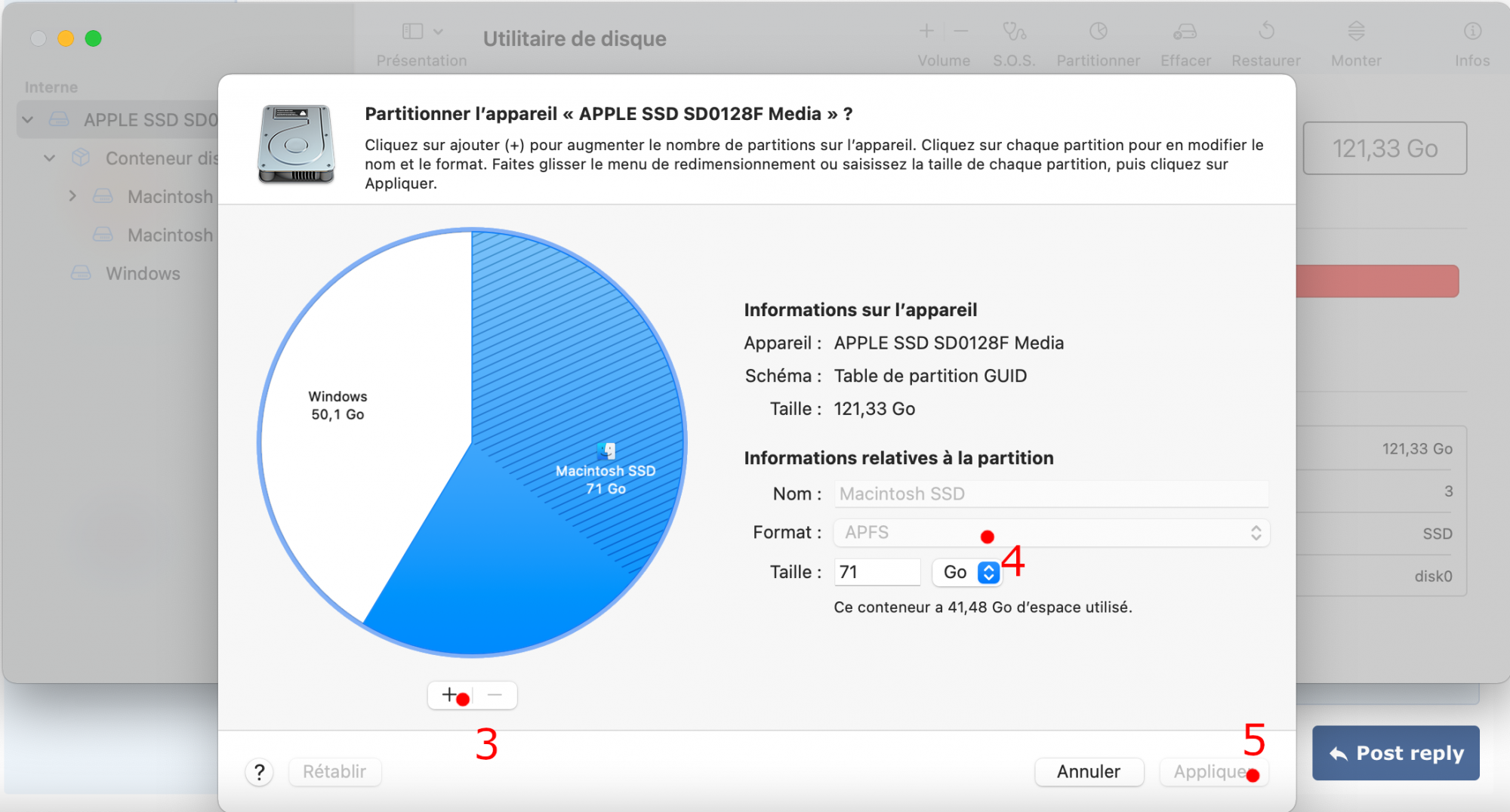Click Interne sidebar section header

pyautogui.click(x=51, y=87)
